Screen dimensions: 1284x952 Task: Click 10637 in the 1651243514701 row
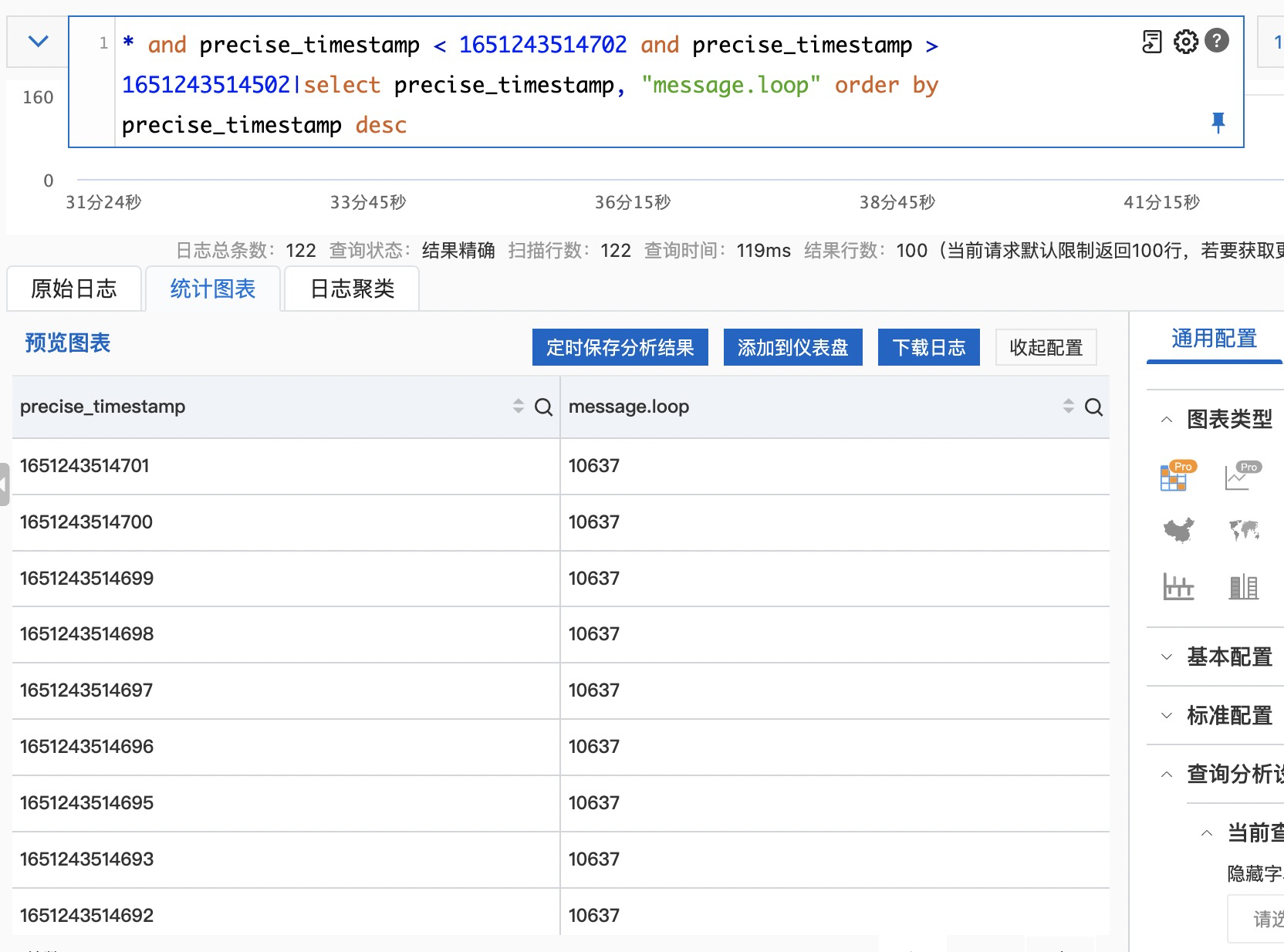tap(594, 466)
